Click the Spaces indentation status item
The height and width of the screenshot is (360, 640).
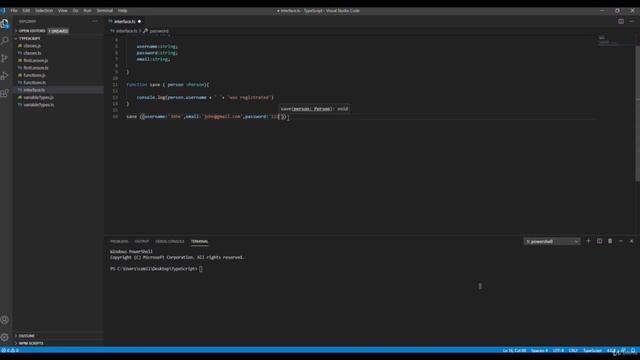(x=539, y=350)
